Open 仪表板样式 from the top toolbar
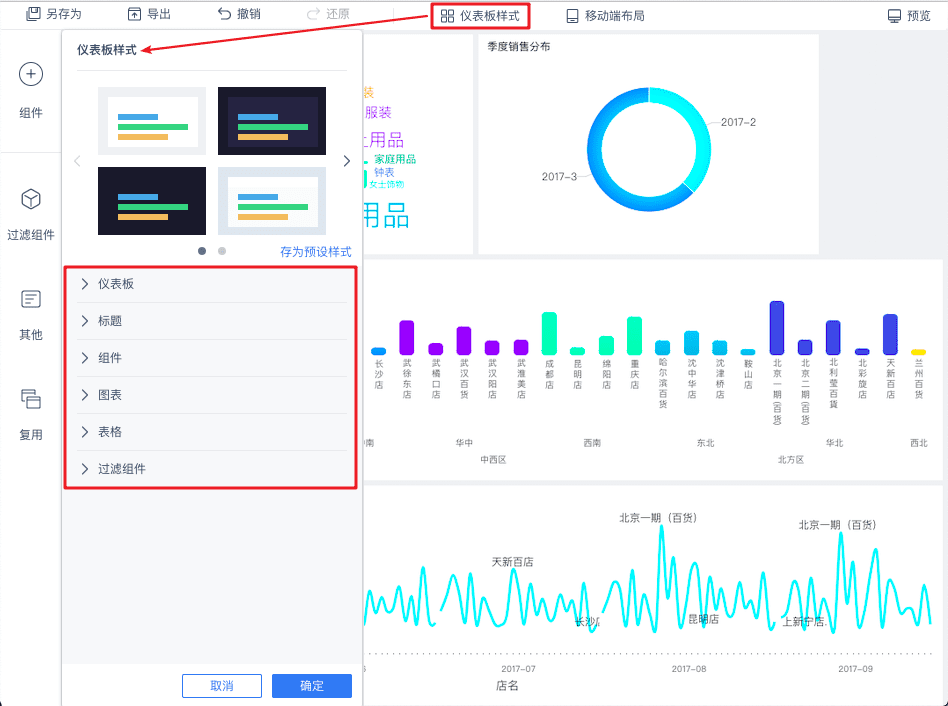The width and height of the screenshot is (948, 706). 480,16
